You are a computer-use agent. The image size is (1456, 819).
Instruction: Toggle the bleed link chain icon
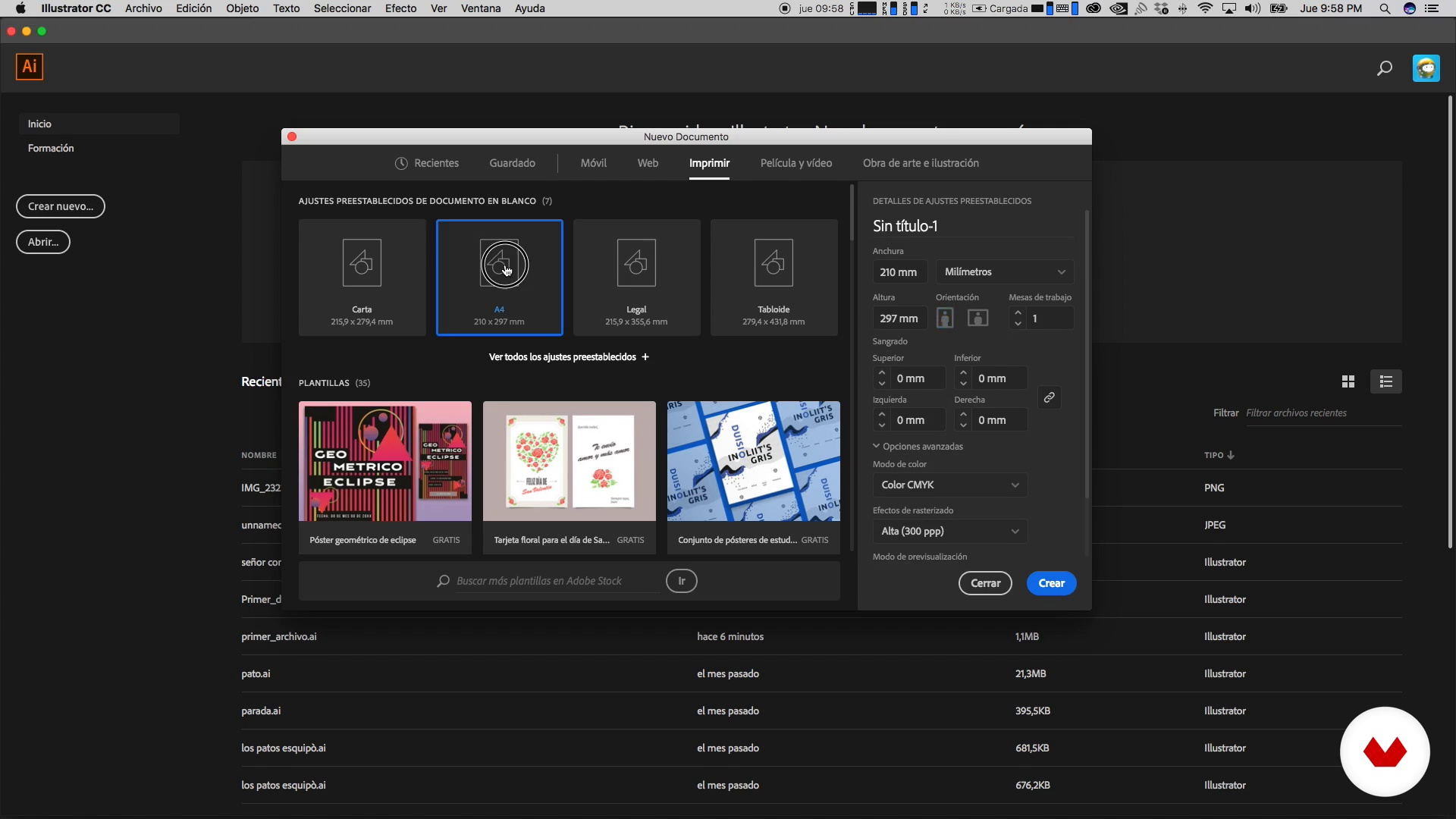click(1050, 398)
